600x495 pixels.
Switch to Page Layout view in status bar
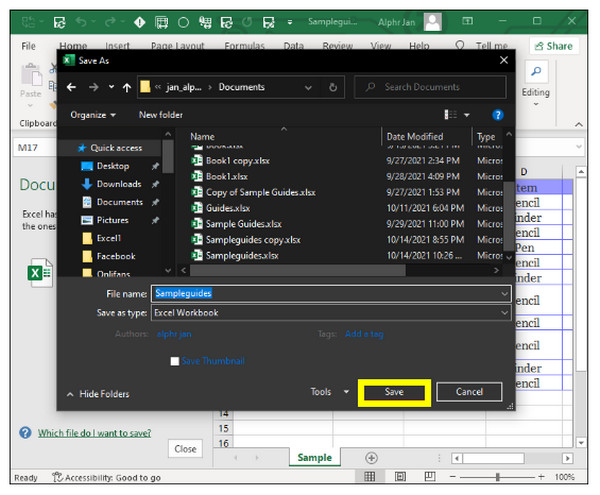[x=400, y=477]
